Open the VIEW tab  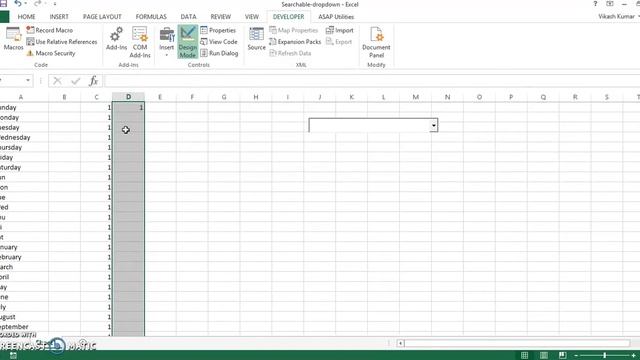(x=252, y=17)
